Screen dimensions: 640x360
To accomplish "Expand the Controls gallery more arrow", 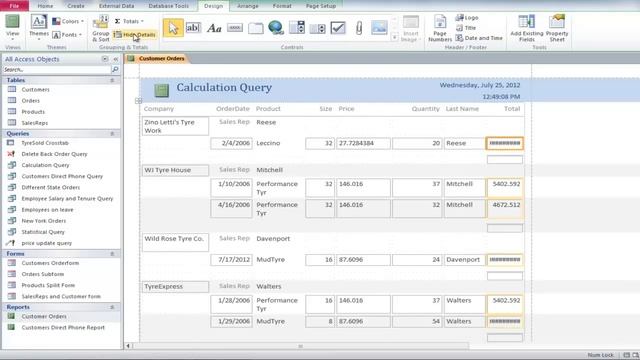I will pyautogui.click(x=395, y=38).
